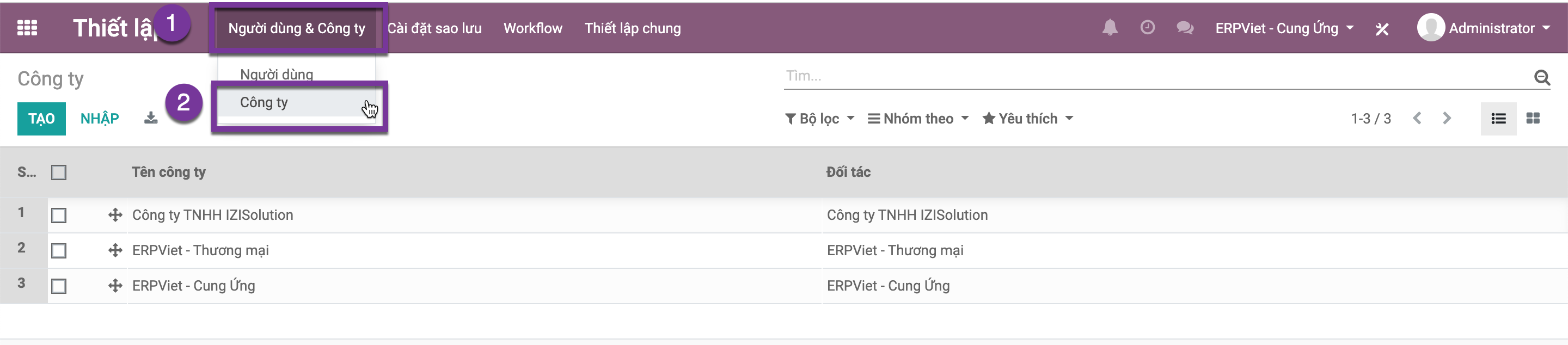Check the Công ty TNHH IZISolution row checkbox
Image resolution: width=1568 pixels, height=345 pixels.
[x=59, y=215]
